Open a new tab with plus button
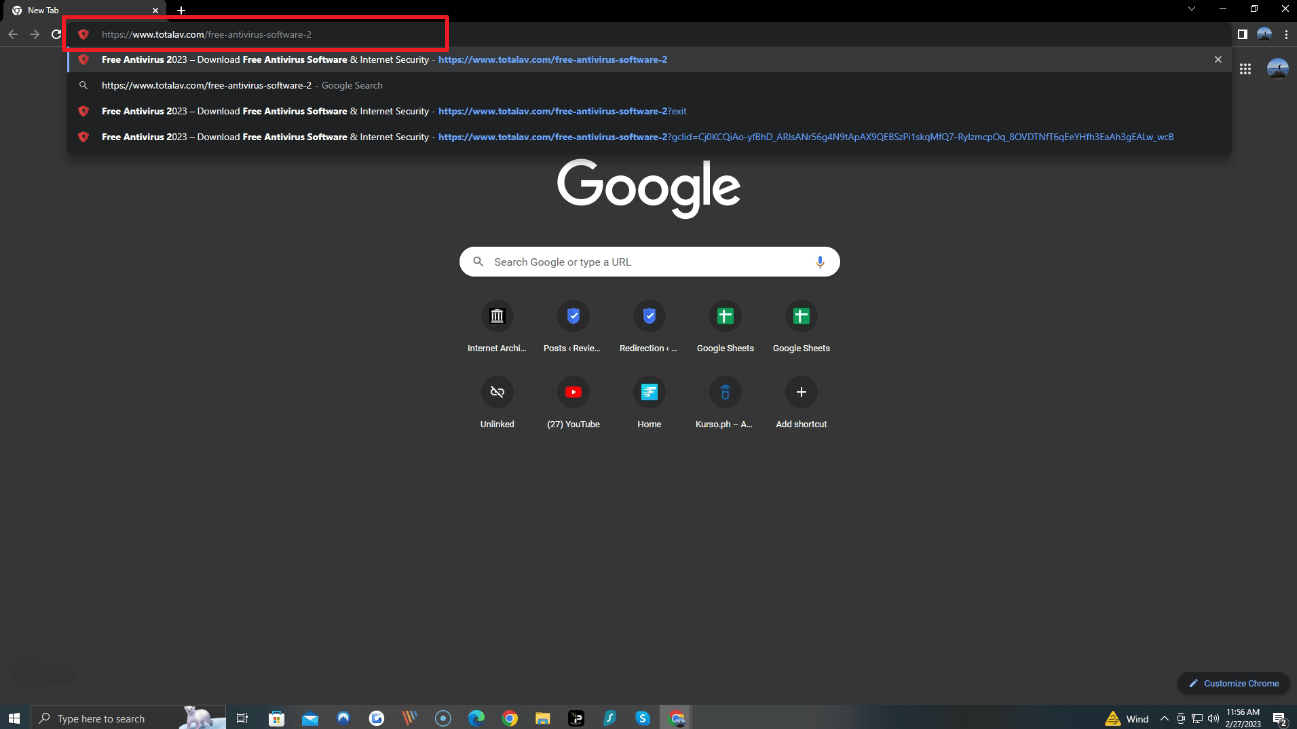The height and width of the screenshot is (729, 1297). 181,10
